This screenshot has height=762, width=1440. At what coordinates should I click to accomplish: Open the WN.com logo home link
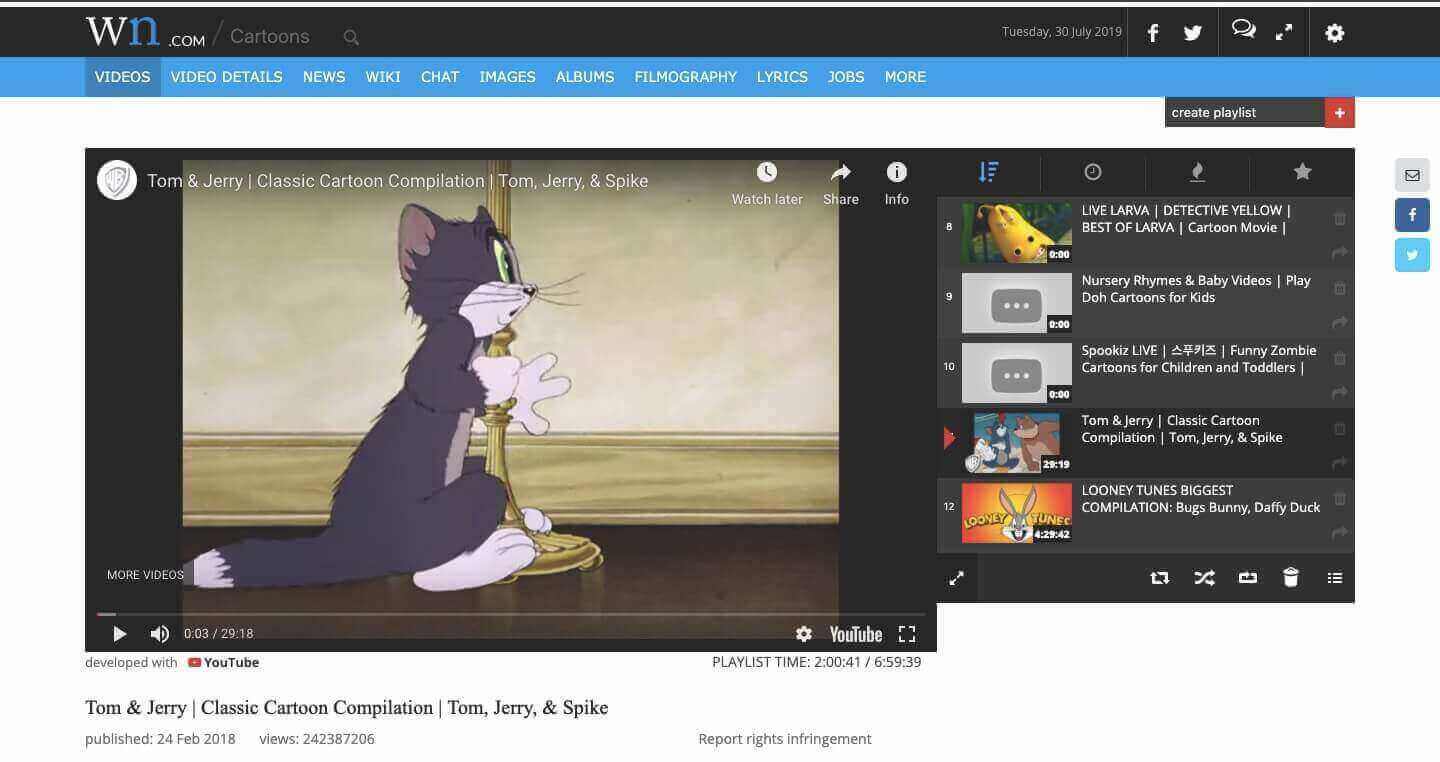pos(145,33)
